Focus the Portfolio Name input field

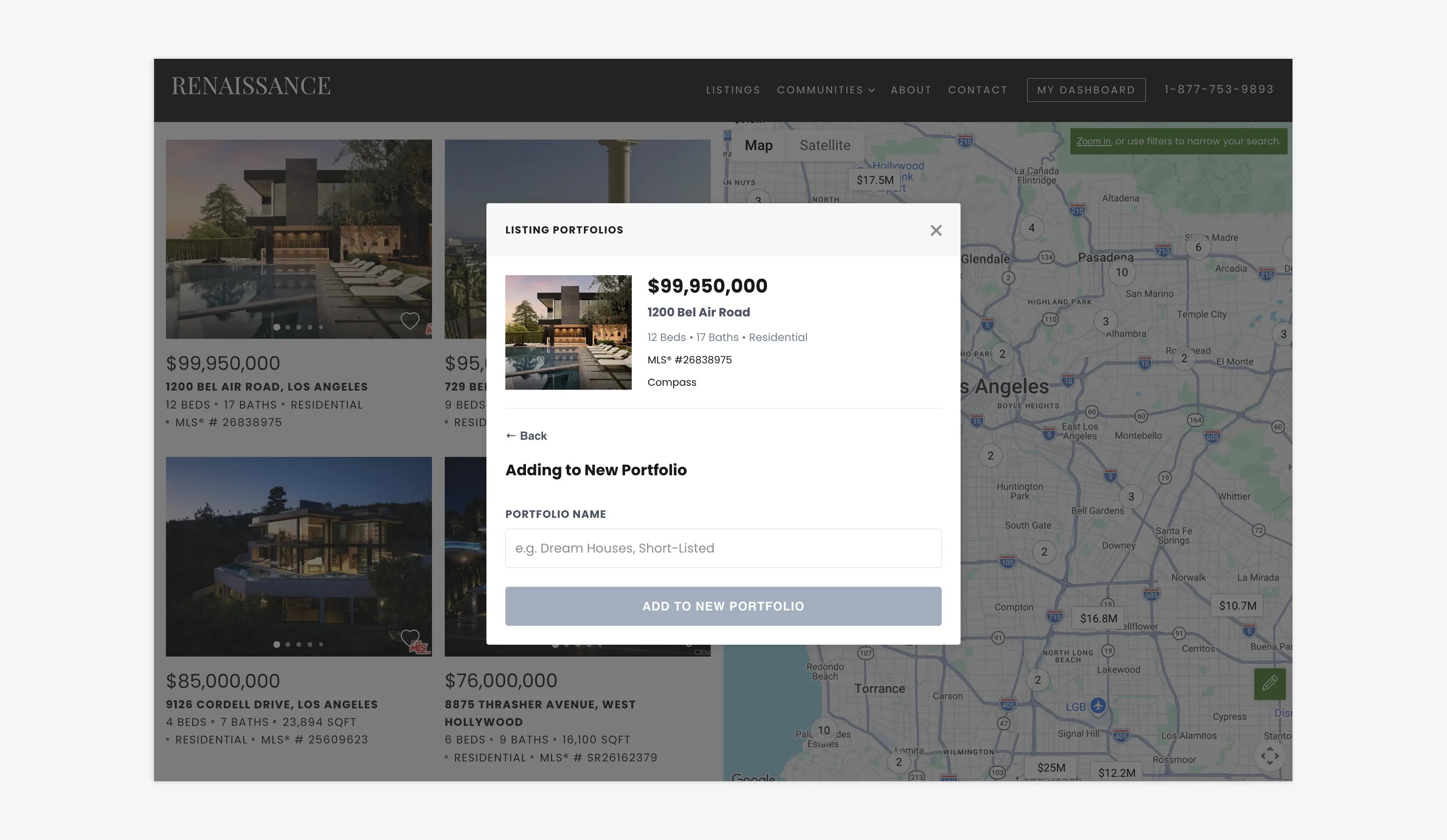pyautogui.click(x=723, y=548)
